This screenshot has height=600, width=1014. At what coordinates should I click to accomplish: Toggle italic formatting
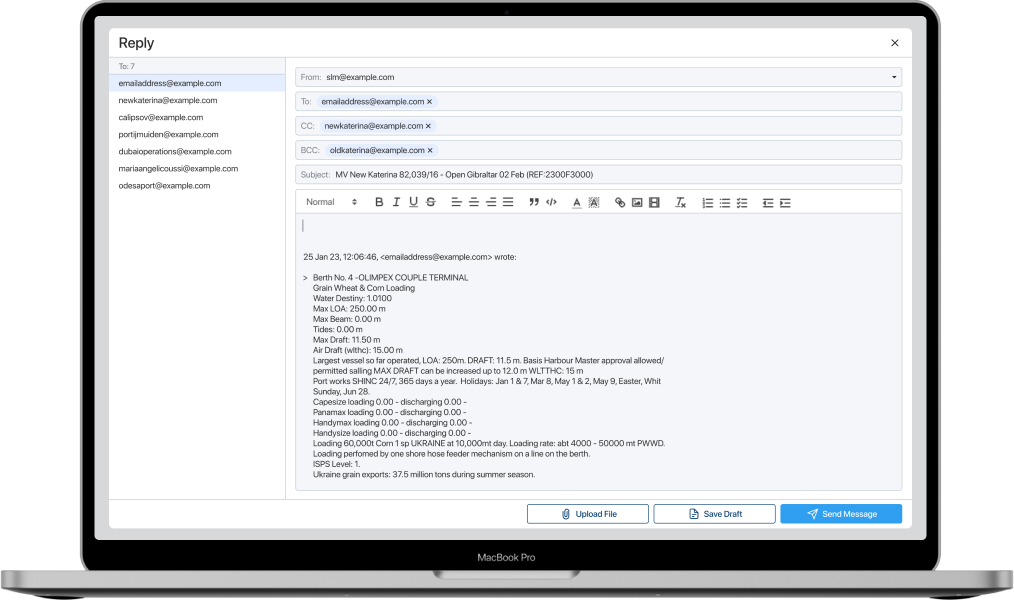click(396, 202)
